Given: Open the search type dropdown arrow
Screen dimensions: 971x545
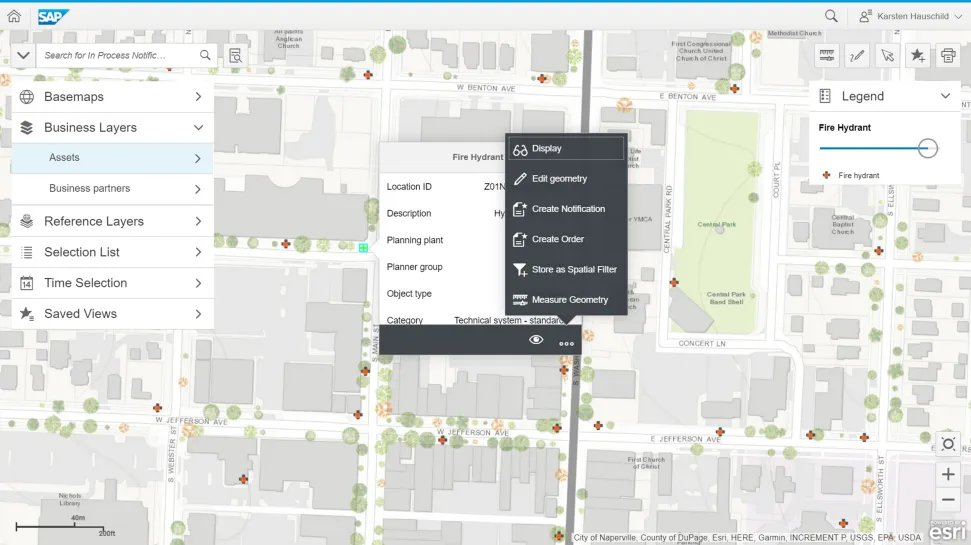Looking at the screenshot, I should [24, 56].
